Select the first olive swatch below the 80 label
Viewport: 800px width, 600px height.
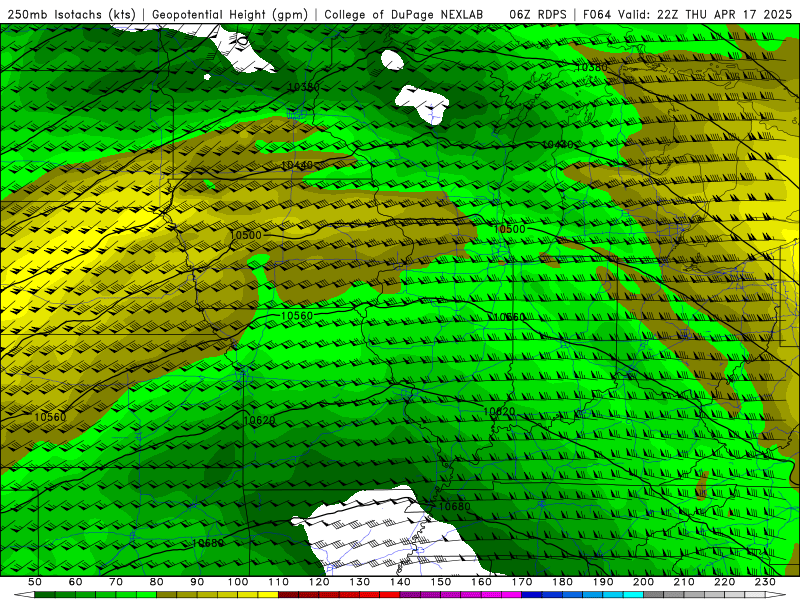click(167, 594)
